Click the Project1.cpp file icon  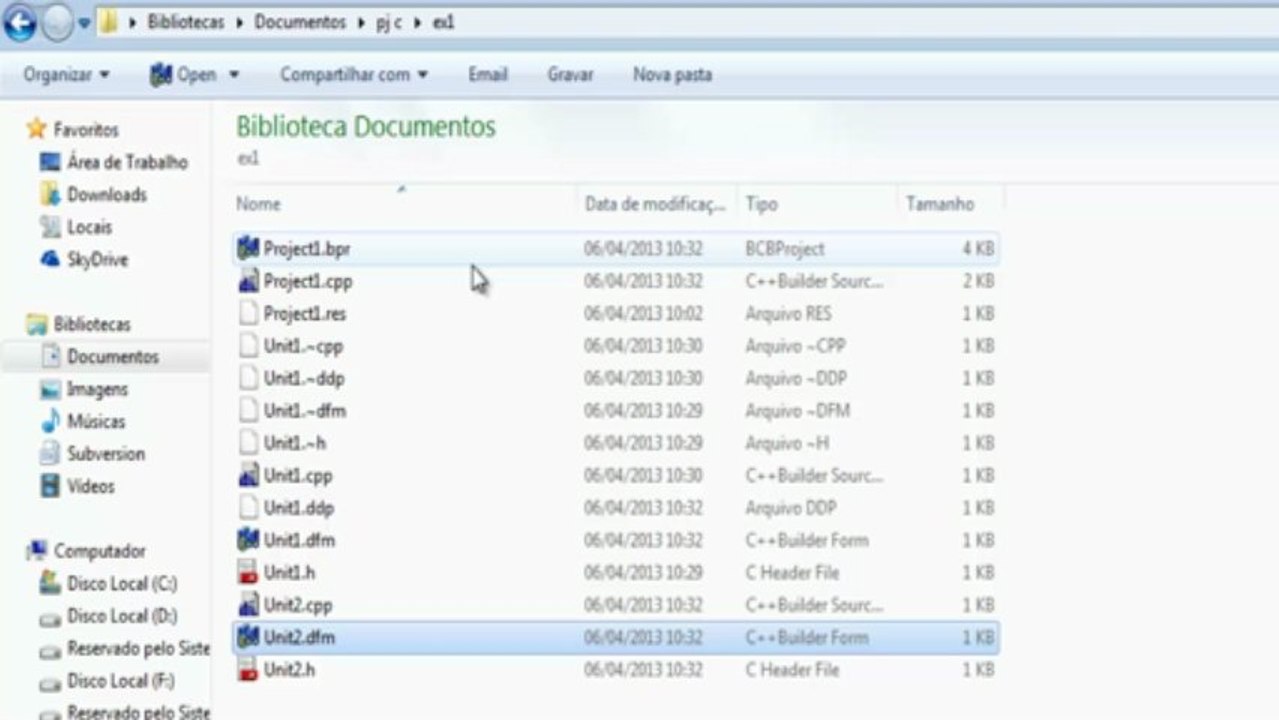pos(248,281)
